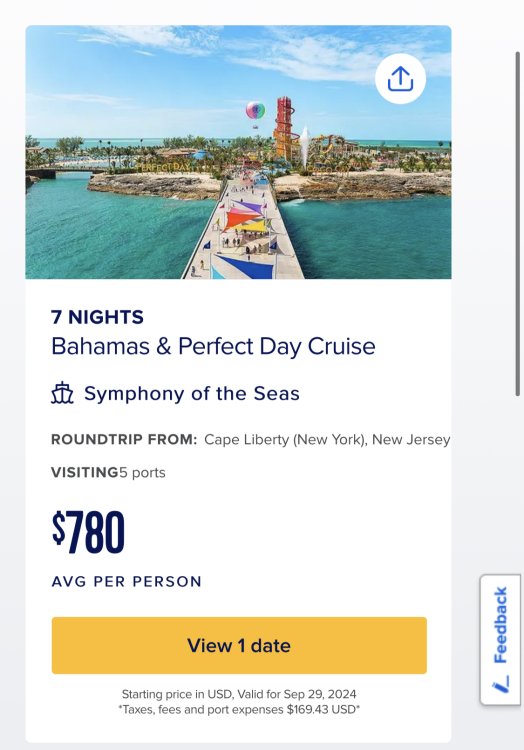Tap the share icon on cruise photo
Viewport: 524px width, 750px height.
pyautogui.click(x=400, y=79)
